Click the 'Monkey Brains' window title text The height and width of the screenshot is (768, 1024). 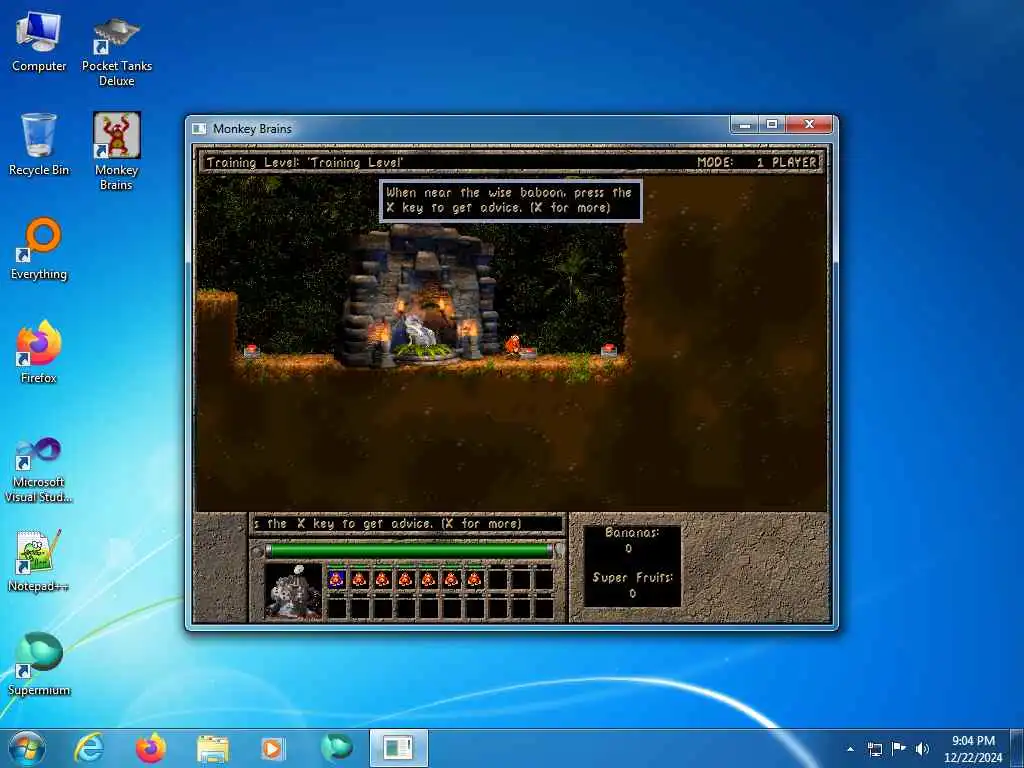[x=252, y=129]
